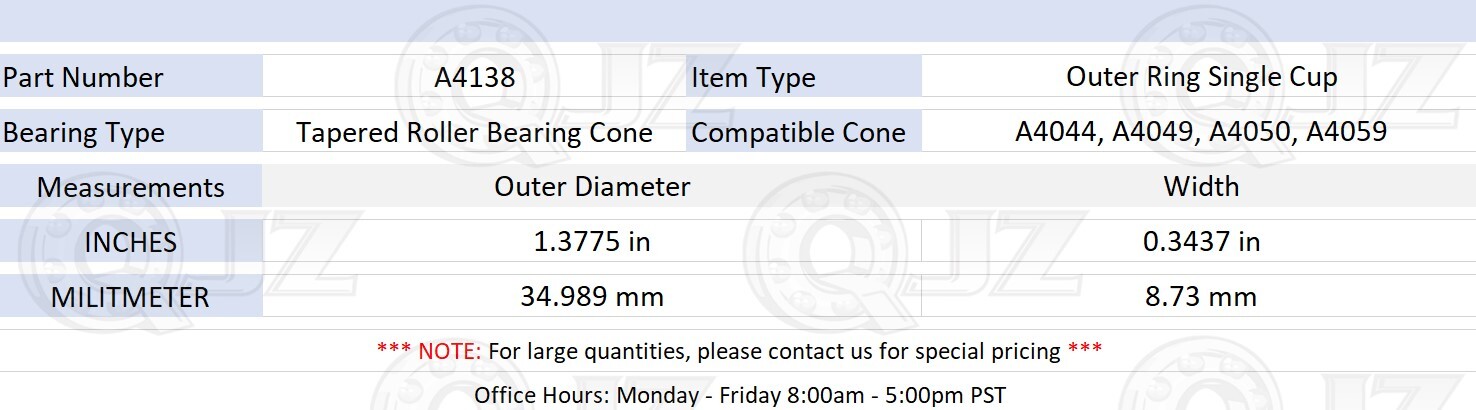Click the Bearing Type label cell
1476x410 pixels.
[131, 132]
